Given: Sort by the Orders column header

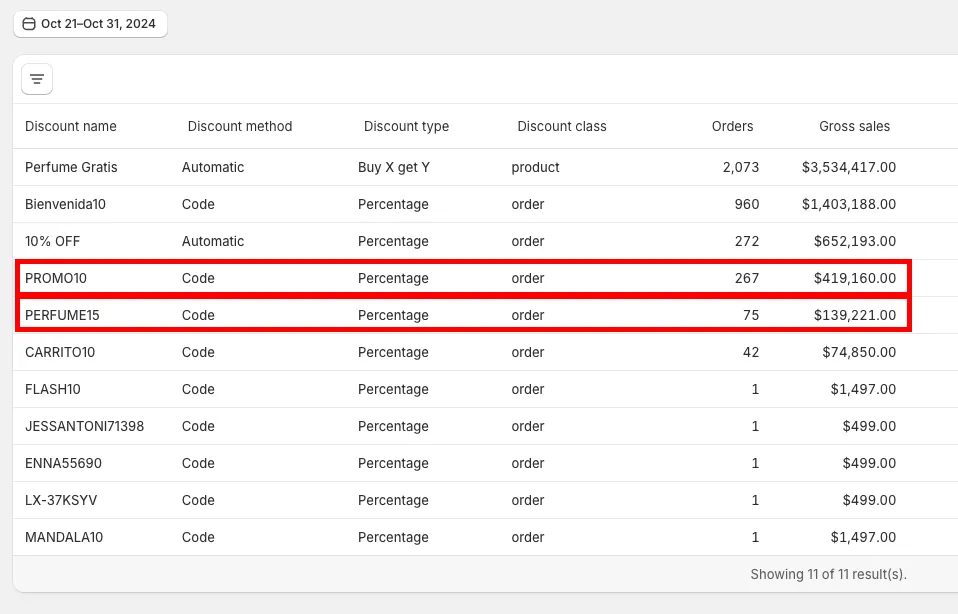Looking at the screenshot, I should pos(732,126).
